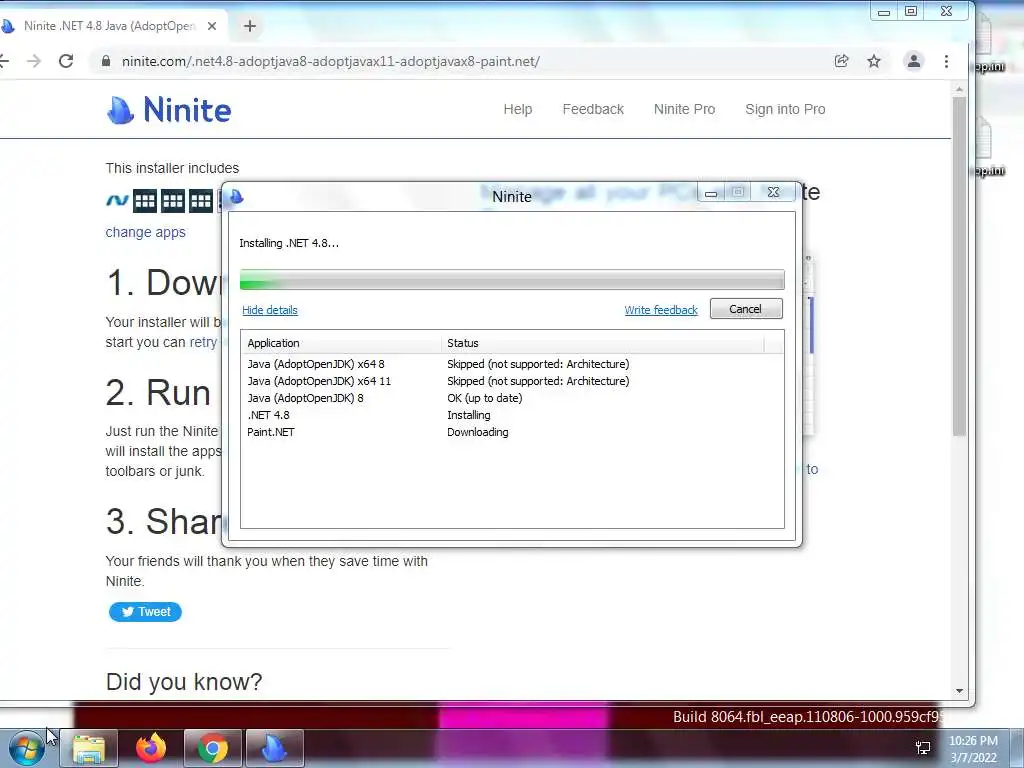Click the page scrollbar down arrow

[x=959, y=690]
